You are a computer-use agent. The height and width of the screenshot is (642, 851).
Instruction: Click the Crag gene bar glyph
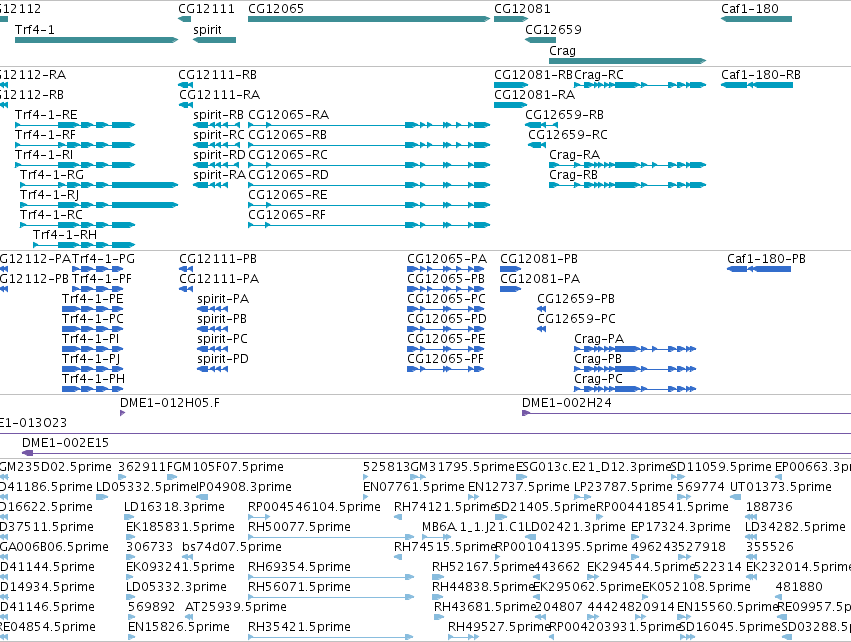click(x=627, y=61)
